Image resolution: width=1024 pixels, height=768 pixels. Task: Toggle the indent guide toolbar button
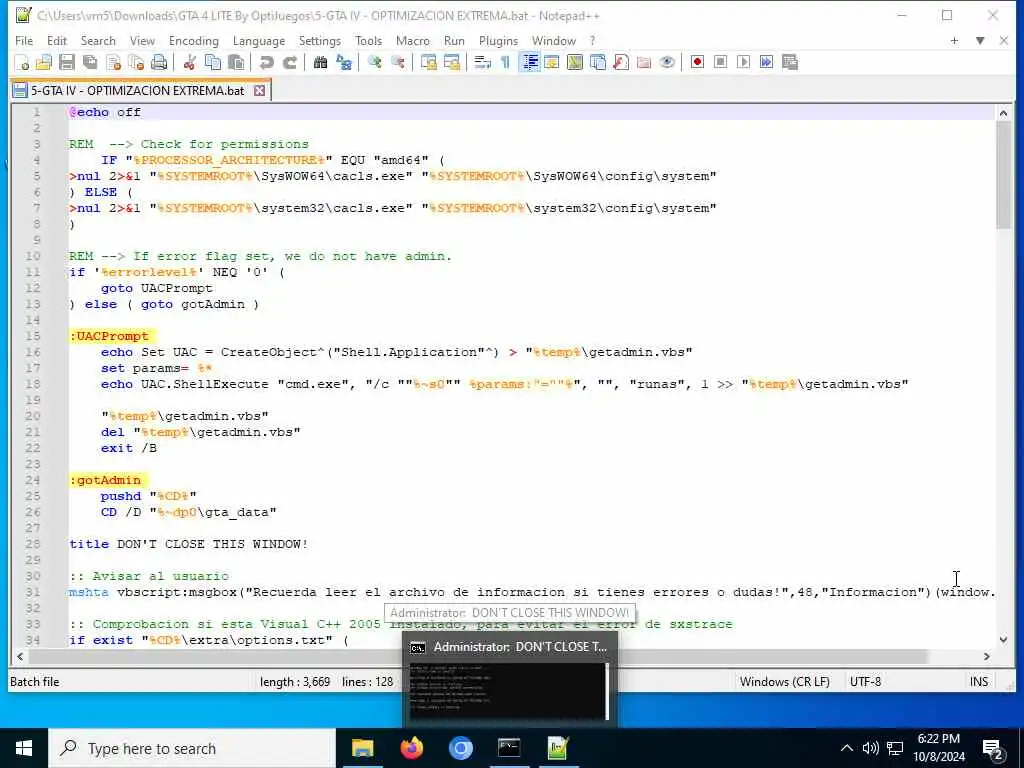tap(530, 62)
